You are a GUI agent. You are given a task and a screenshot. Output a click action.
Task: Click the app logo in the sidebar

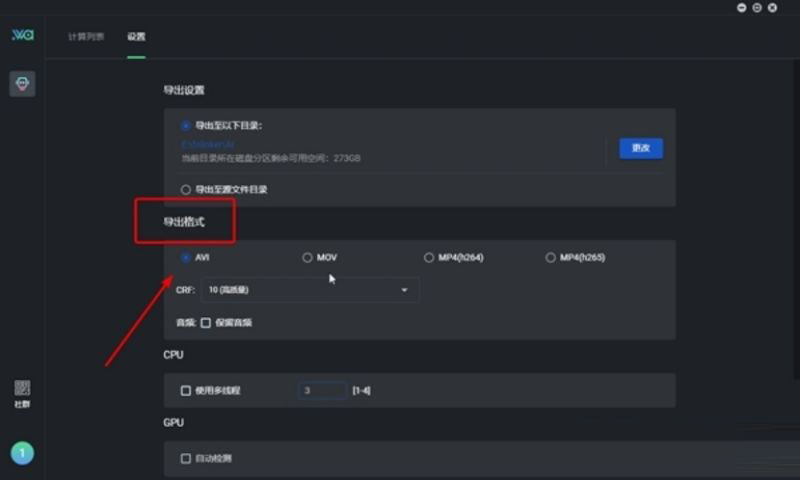(x=22, y=35)
